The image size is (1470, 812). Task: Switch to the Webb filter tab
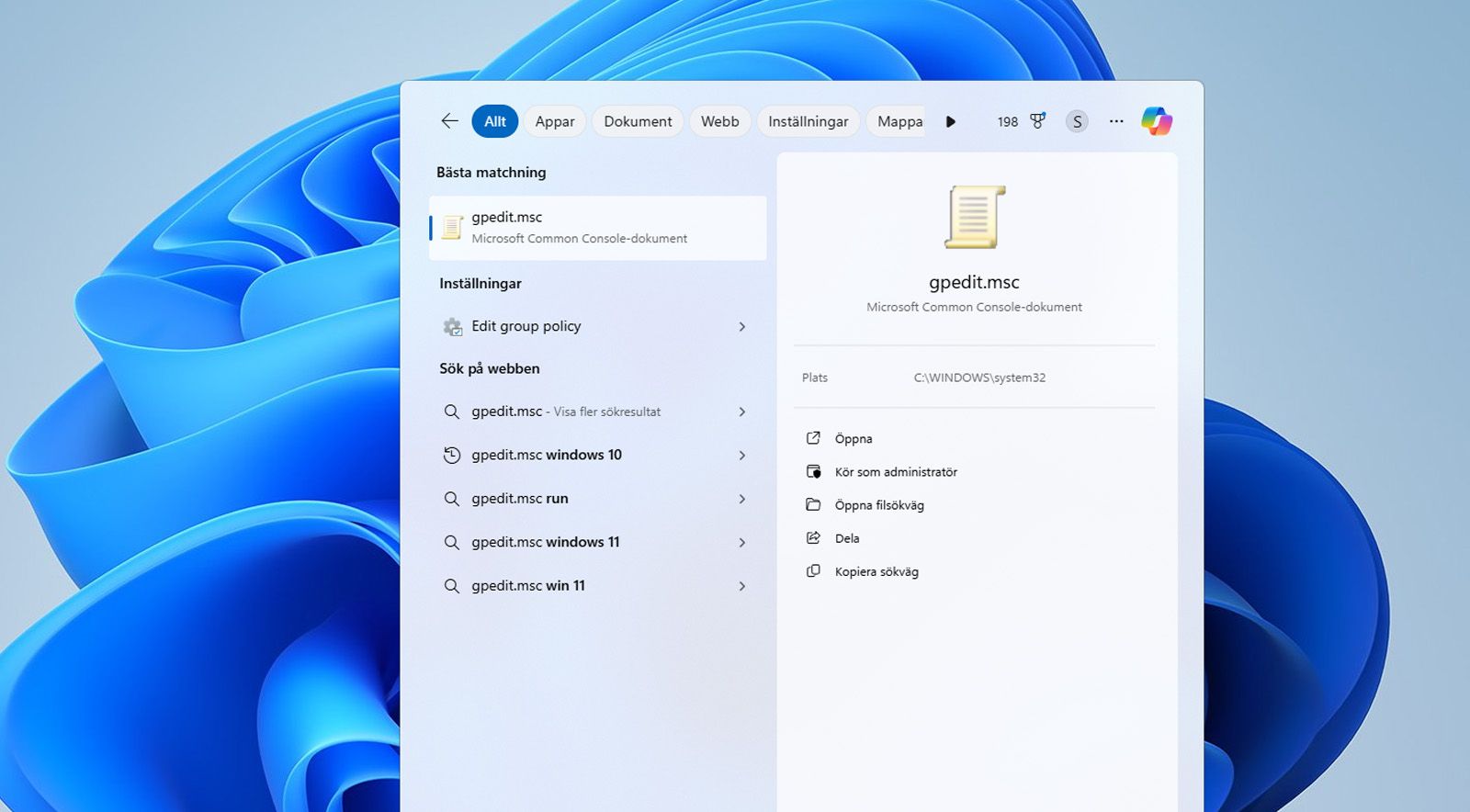[720, 121]
